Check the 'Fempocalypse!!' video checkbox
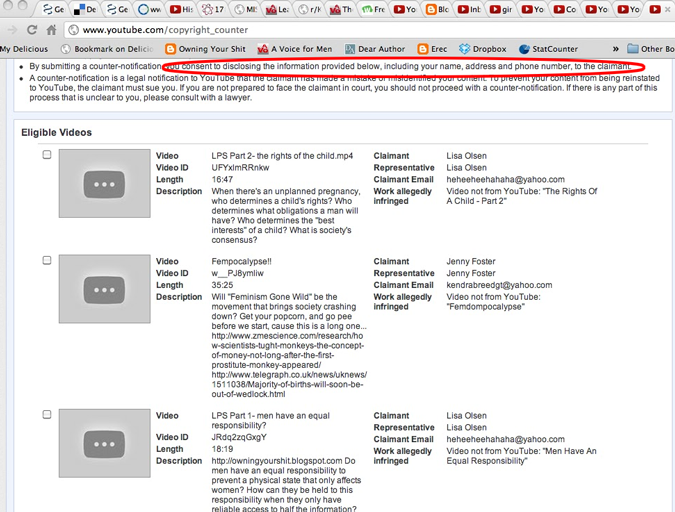The image size is (675, 512). click(47, 260)
